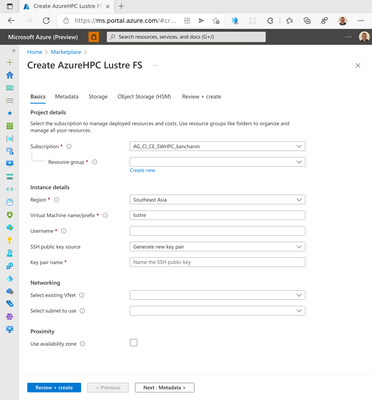Open Dashboard icon in the sidebar
Viewport: 372px width, 400px height.
pyautogui.click(x=10, y=88)
